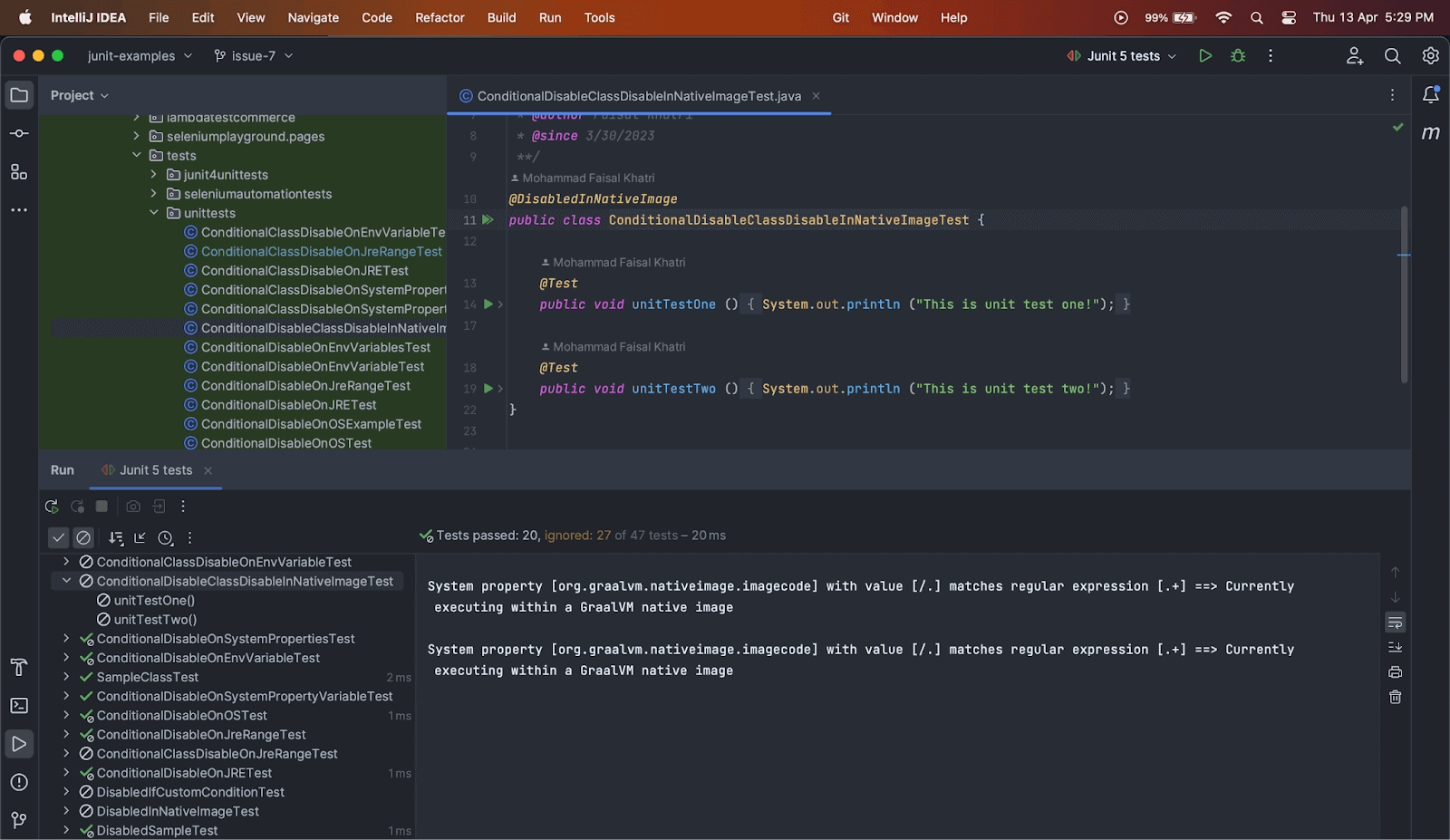Toggle Show Ignored tests filter
1450x840 pixels.
83,537
